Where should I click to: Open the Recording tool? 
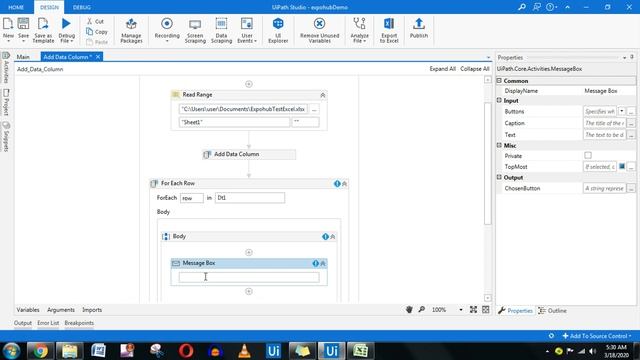167,29
